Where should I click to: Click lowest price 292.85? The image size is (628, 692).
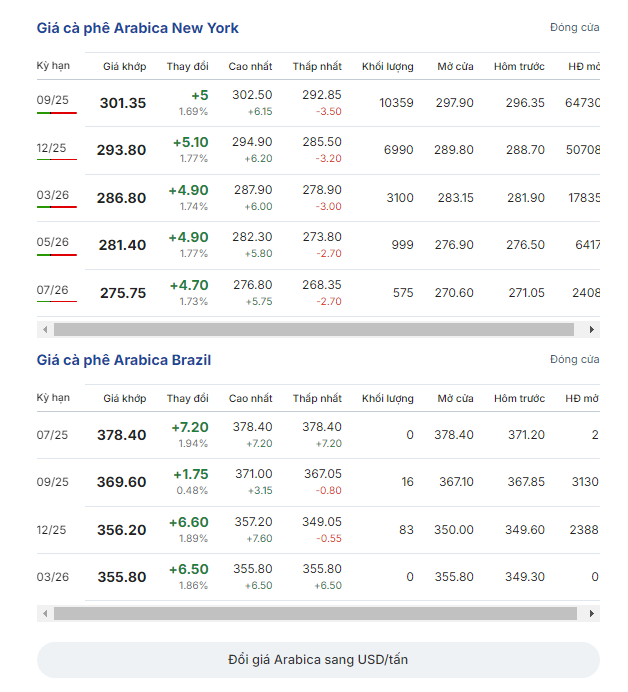[322, 95]
